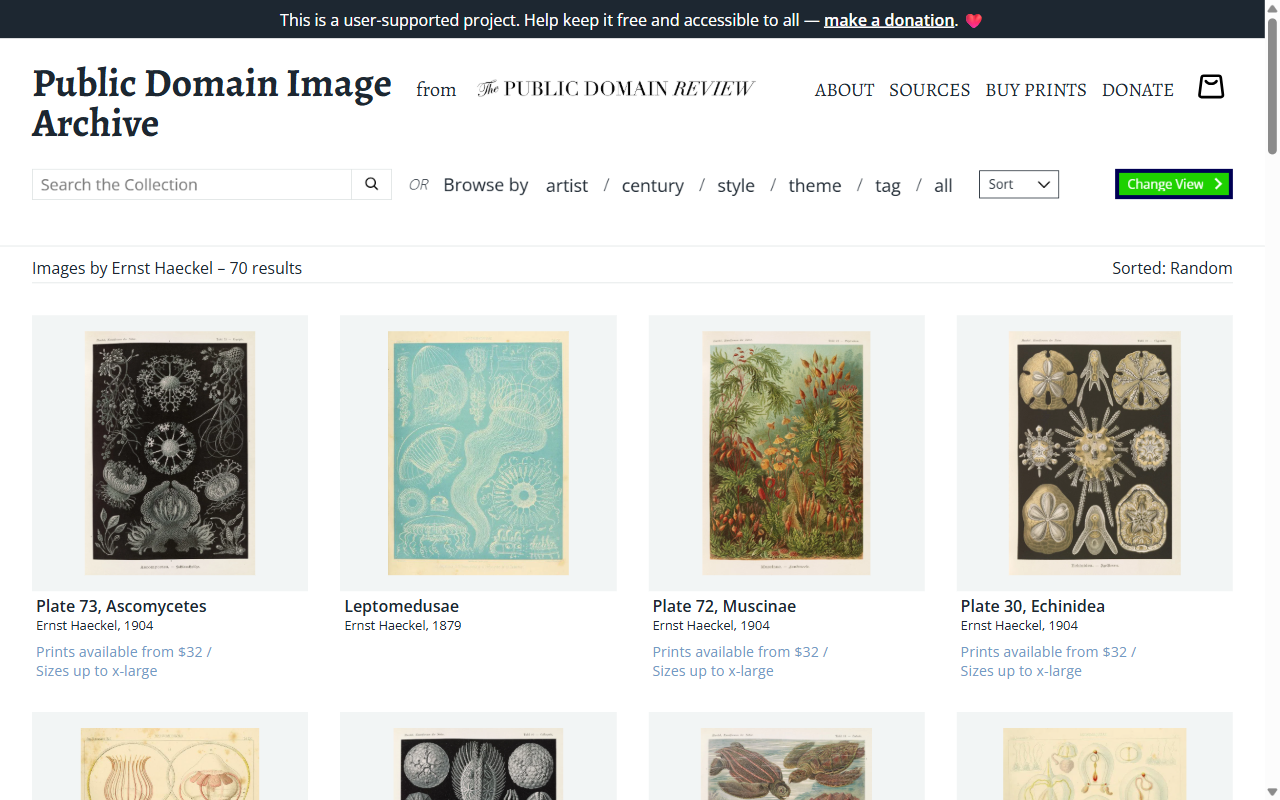Click 'Images by Ernst Haeckel – 70 results' text

coord(167,268)
